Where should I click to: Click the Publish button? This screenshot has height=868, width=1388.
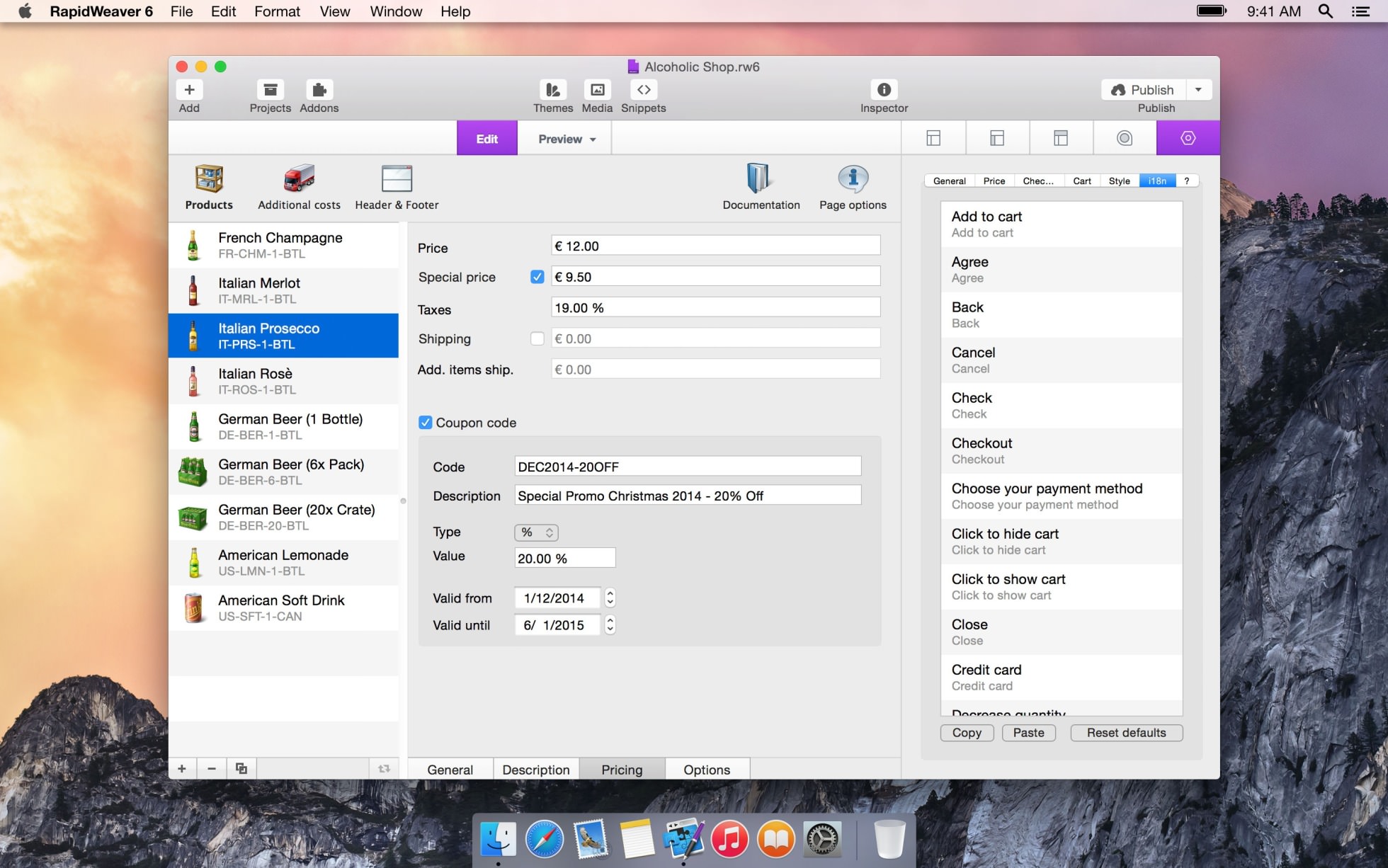(1143, 90)
